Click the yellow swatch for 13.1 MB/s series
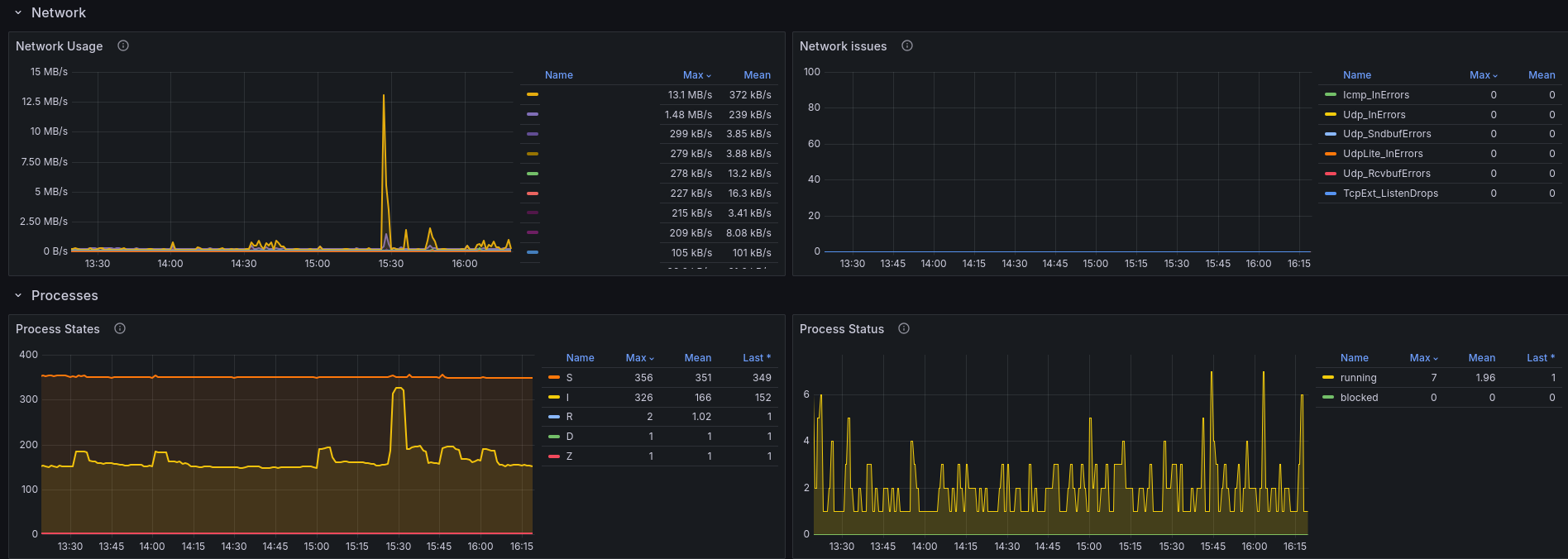1568x559 pixels. point(533,94)
